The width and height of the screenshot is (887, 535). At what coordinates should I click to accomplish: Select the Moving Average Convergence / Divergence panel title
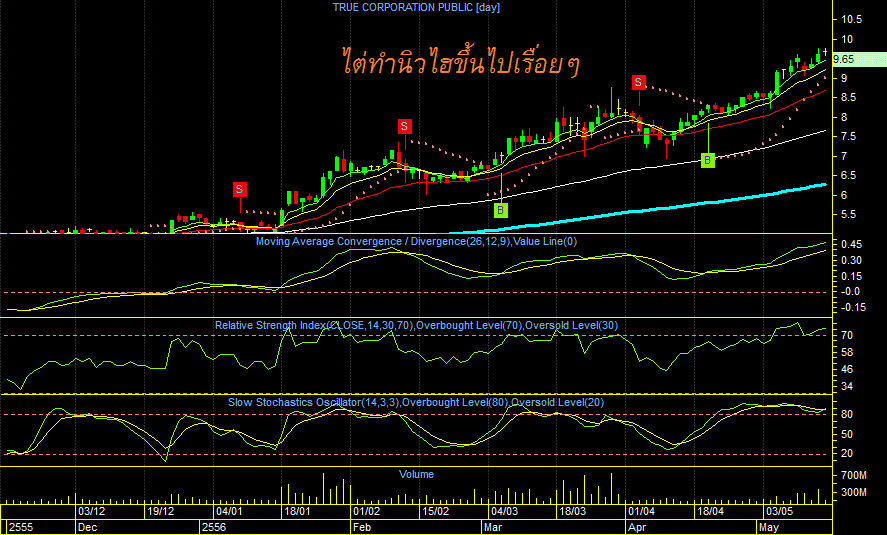(416, 241)
